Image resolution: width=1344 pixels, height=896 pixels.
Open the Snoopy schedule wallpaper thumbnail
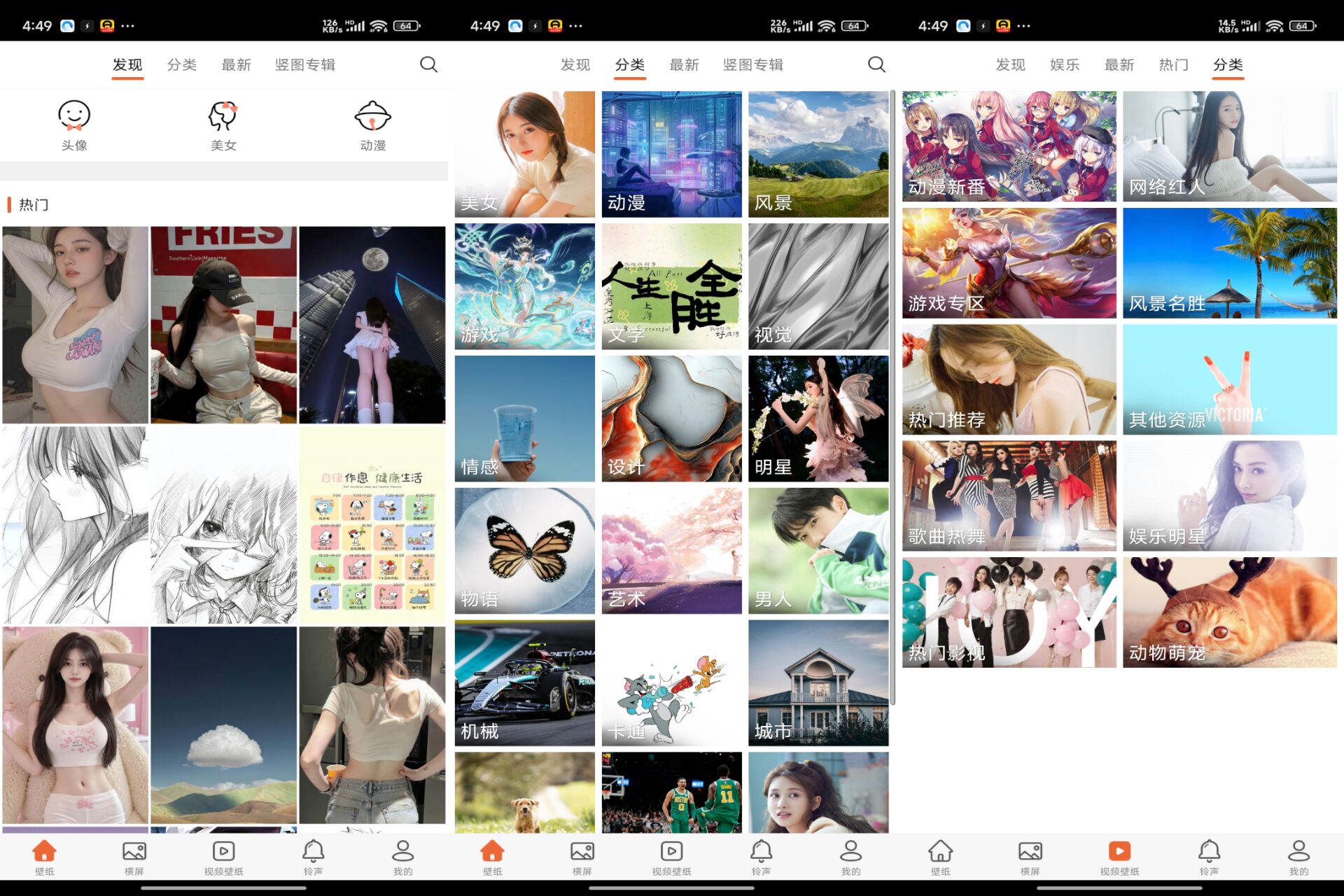coord(372,525)
